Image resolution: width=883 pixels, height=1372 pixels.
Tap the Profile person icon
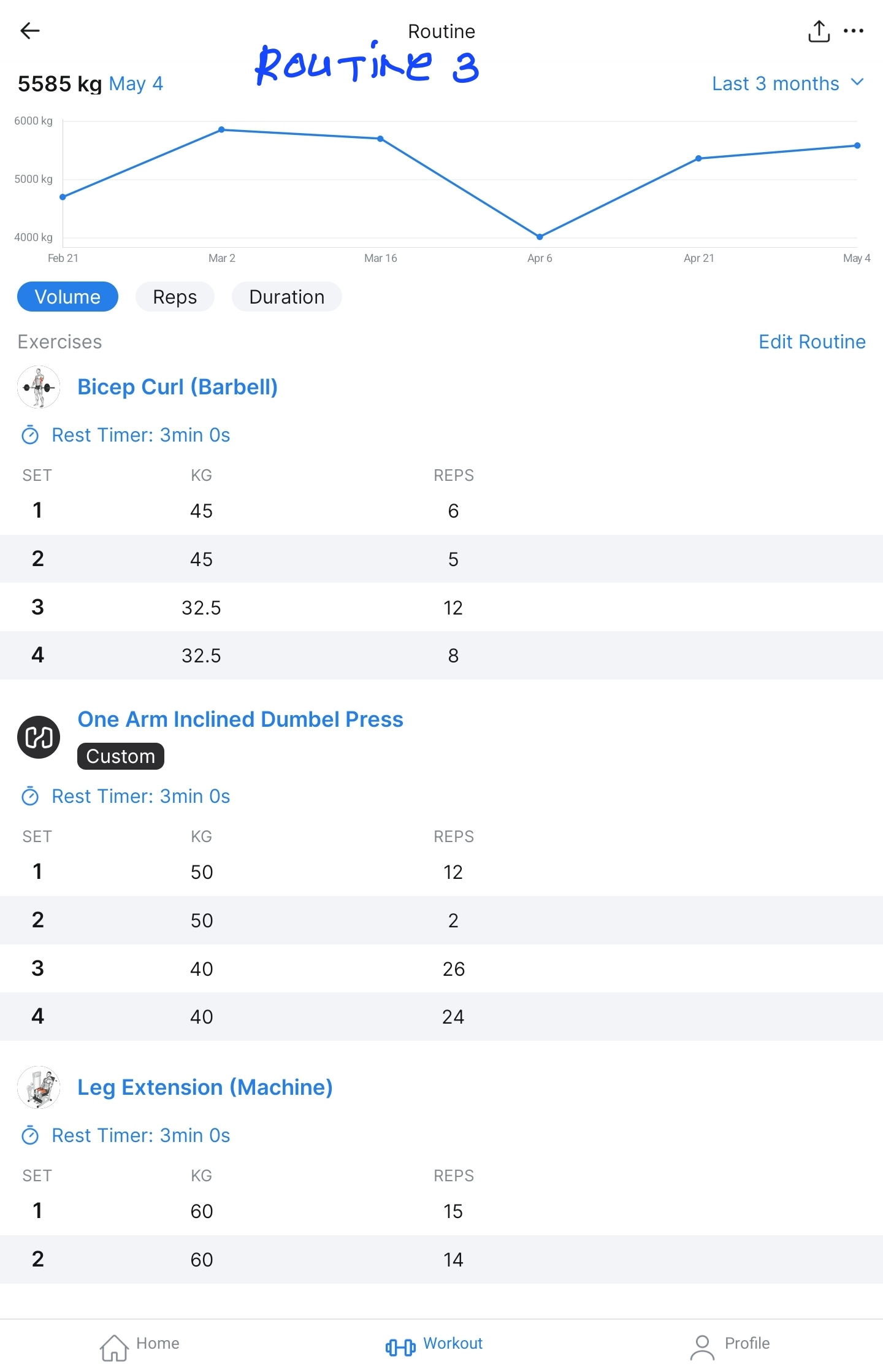[702, 1347]
